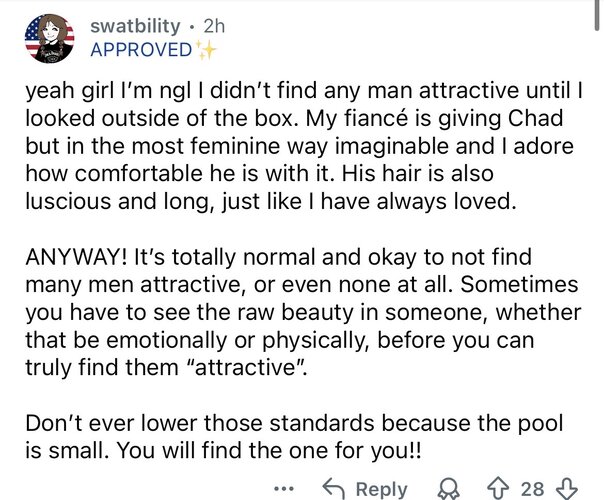The height and width of the screenshot is (500, 604).
Task: Click the vote count 28
Action: [x=532, y=489]
